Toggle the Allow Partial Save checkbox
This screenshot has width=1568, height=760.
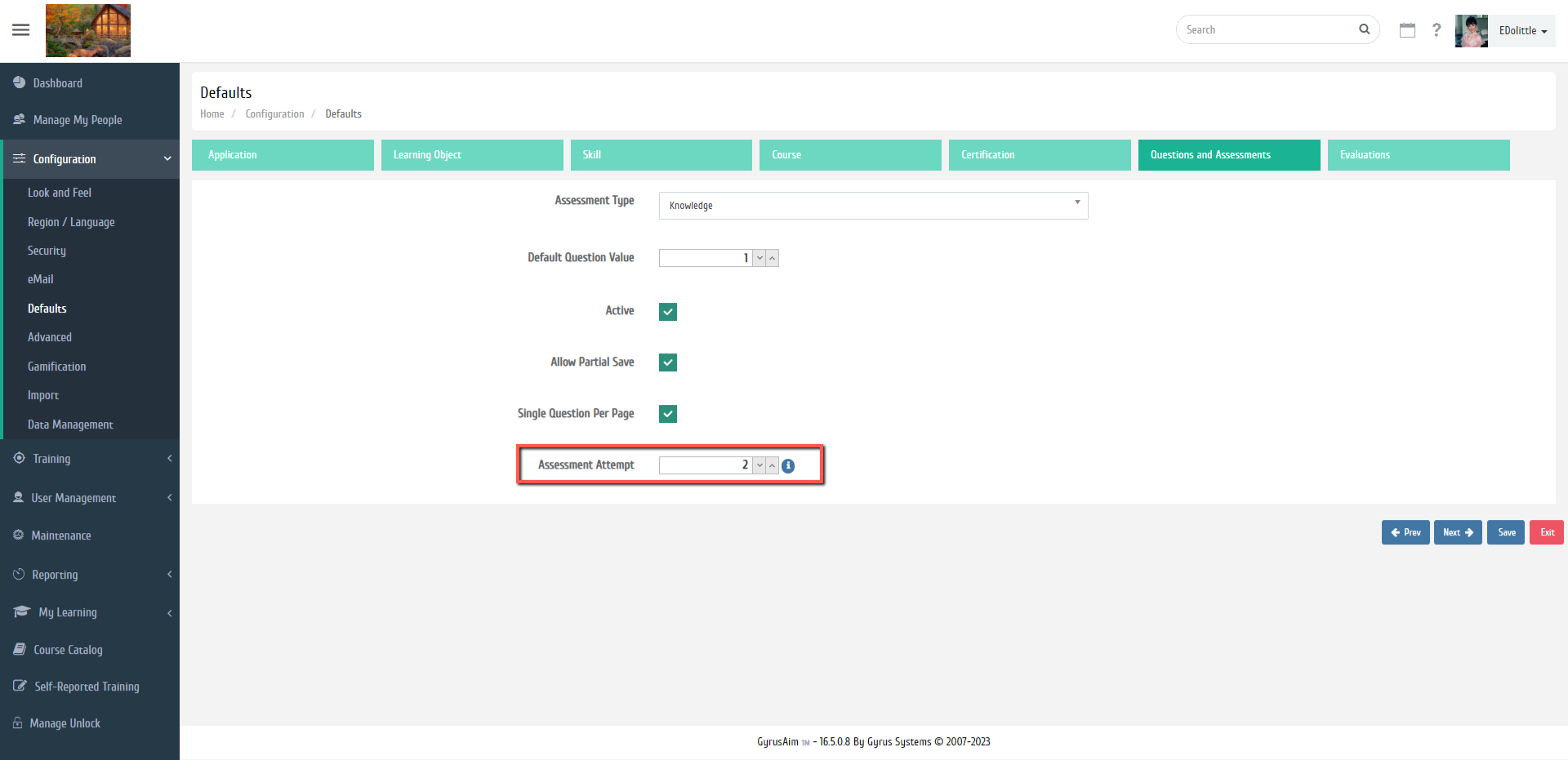pos(668,362)
